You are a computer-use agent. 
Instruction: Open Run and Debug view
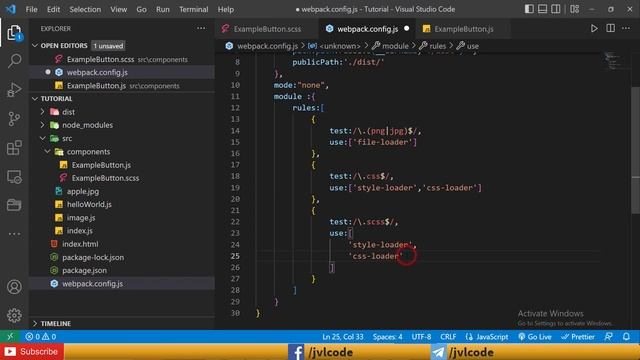14,90
